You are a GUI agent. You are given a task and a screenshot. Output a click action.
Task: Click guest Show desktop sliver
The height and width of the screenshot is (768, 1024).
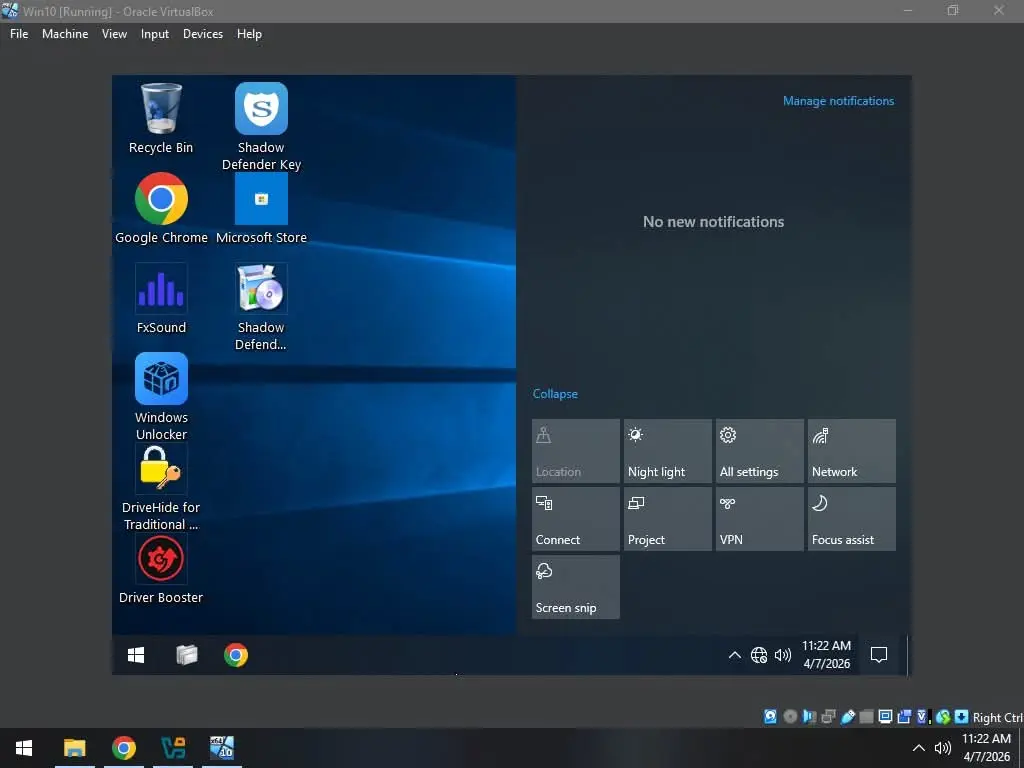pos(908,655)
